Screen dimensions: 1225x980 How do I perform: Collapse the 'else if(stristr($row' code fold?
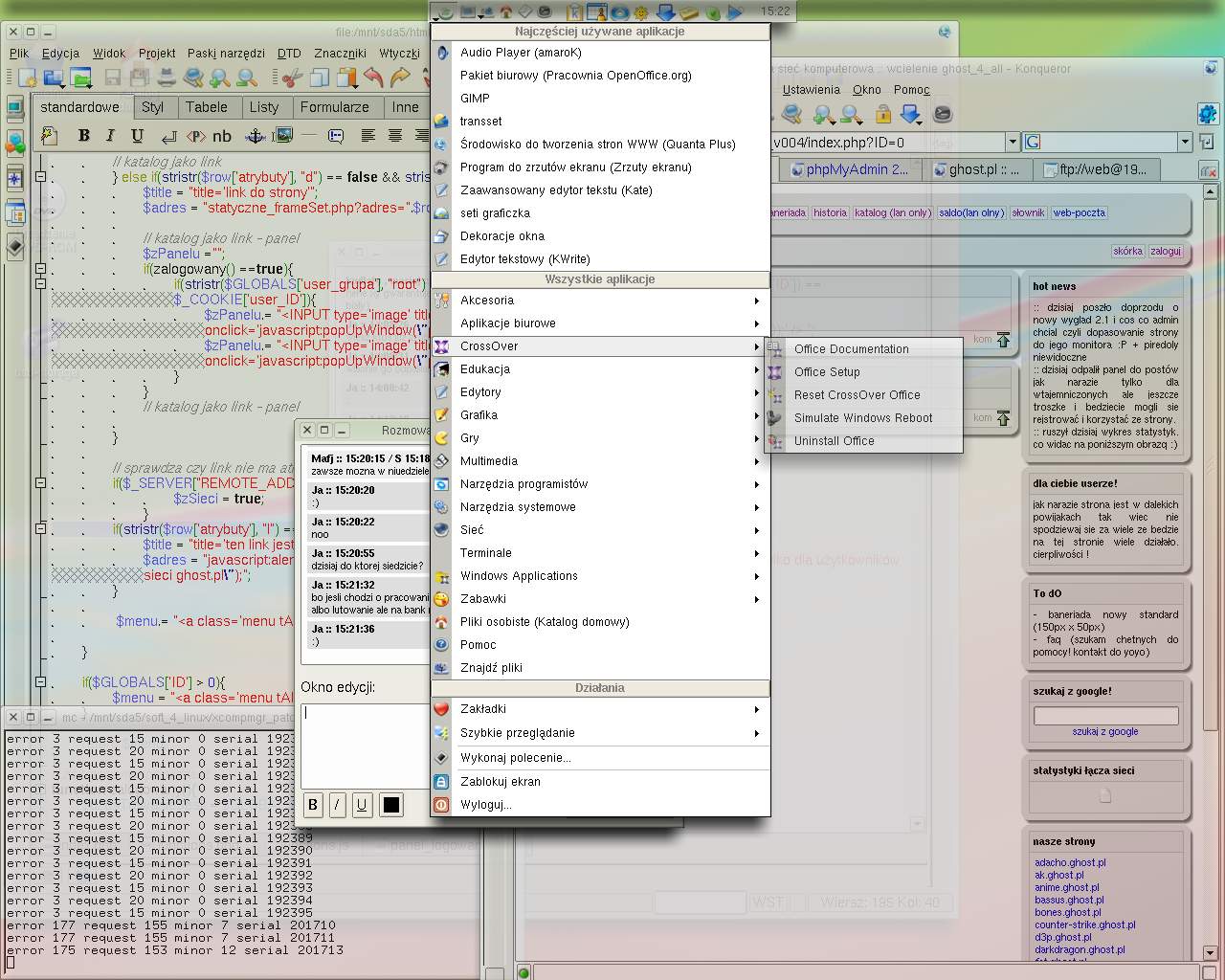(40, 177)
